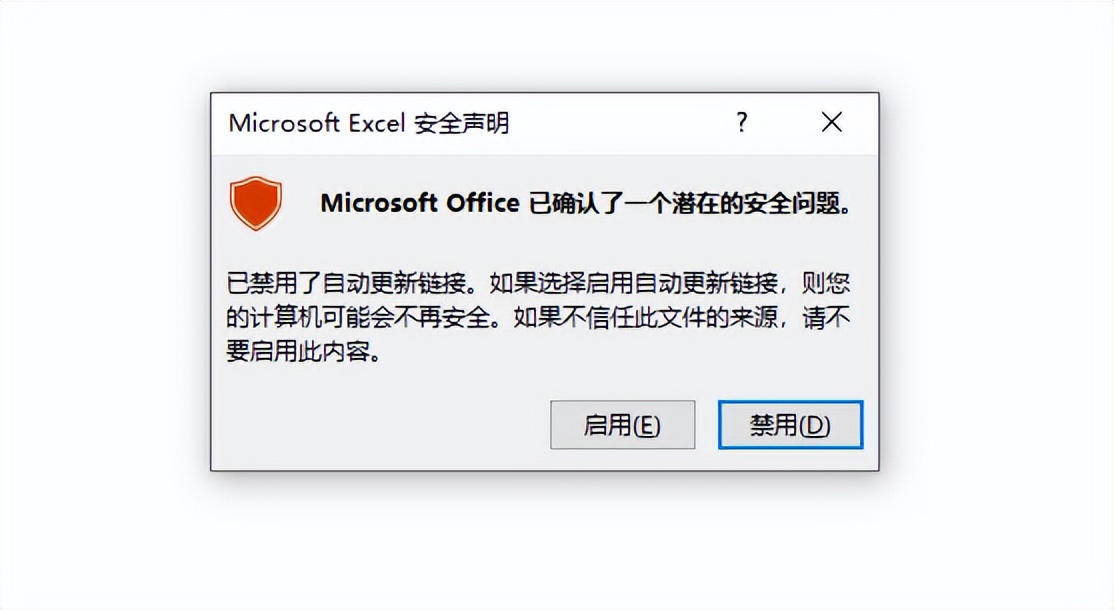Click the line starting 的计算机可能会不再安全
Viewport: 1114px width, 610px height.
tap(538, 317)
